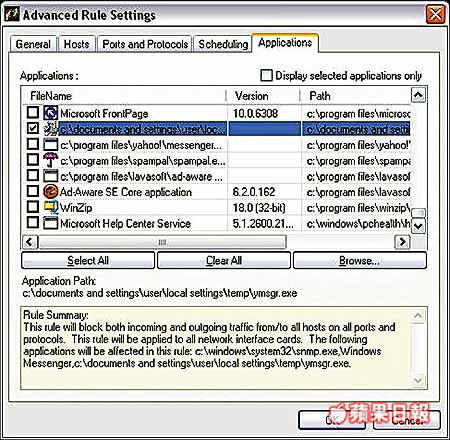
Task: Click the lavasoft ad-aware row window icon
Action: (51, 176)
